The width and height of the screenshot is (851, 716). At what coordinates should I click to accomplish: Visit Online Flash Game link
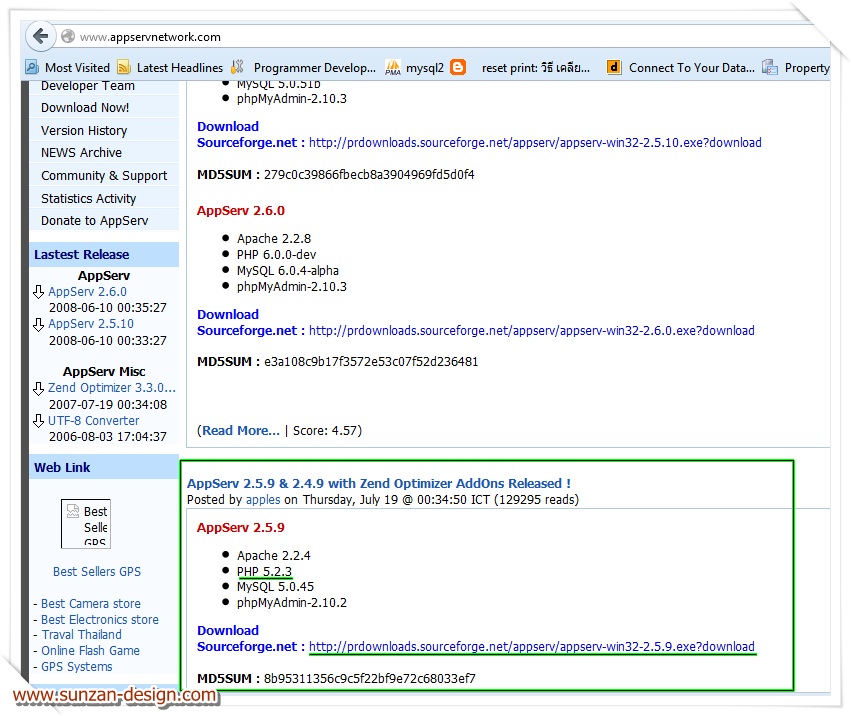click(x=90, y=650)
